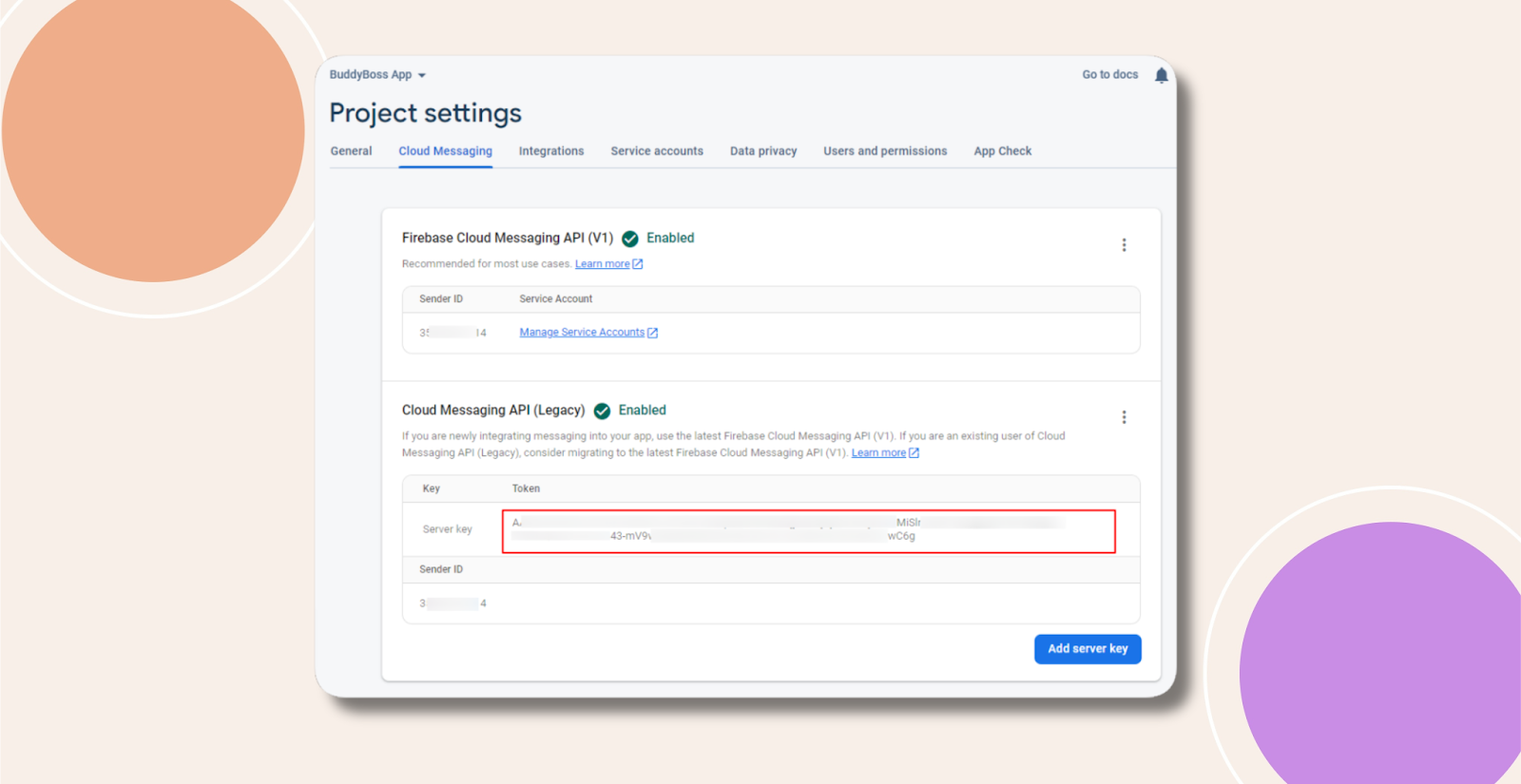Click the Sender ID value in Legacy table

point(452,603)
